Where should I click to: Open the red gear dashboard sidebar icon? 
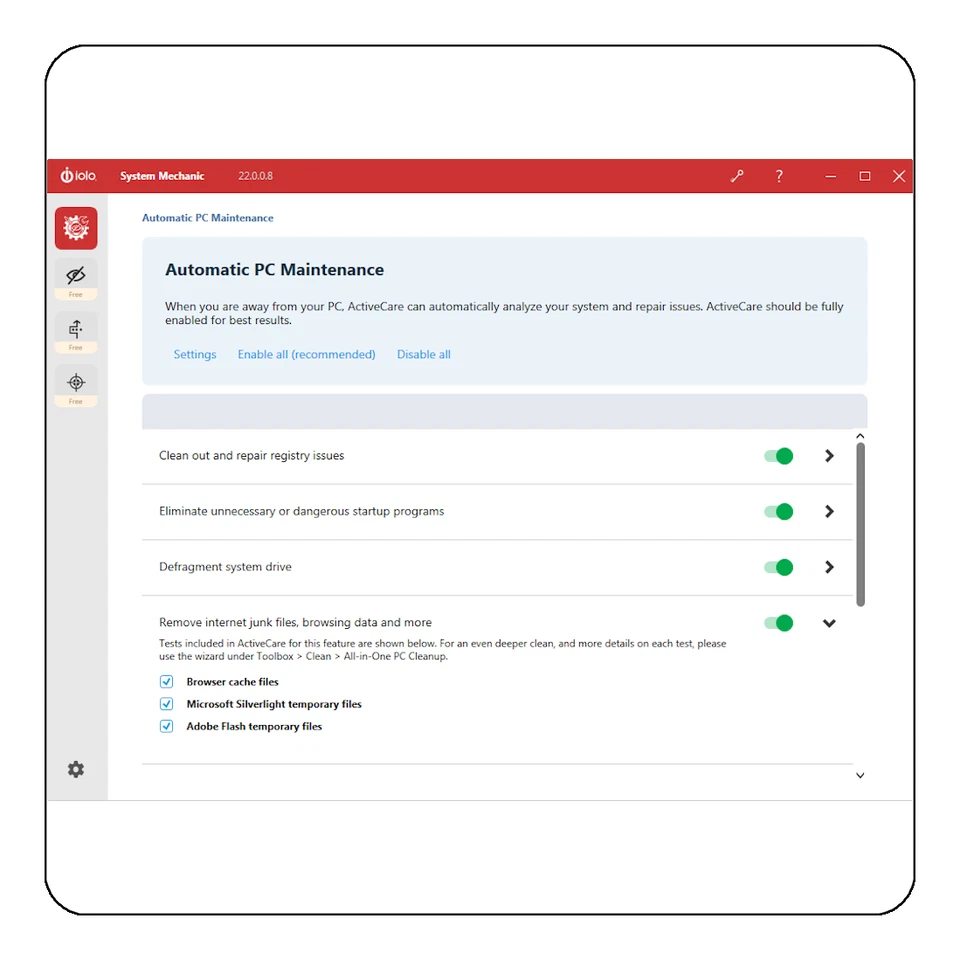[76, 228]
